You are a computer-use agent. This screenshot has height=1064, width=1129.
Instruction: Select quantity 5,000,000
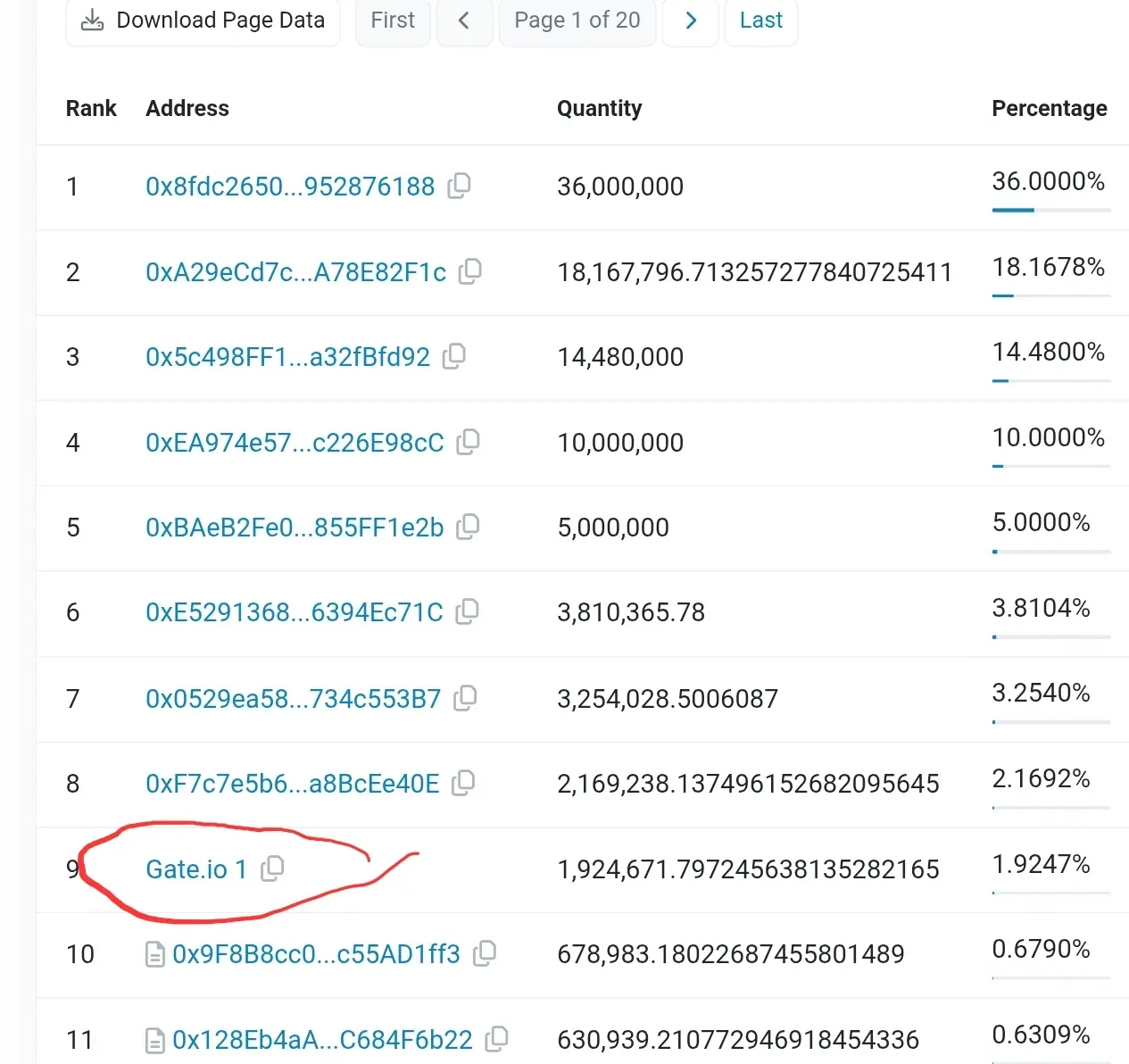[613, 528]
